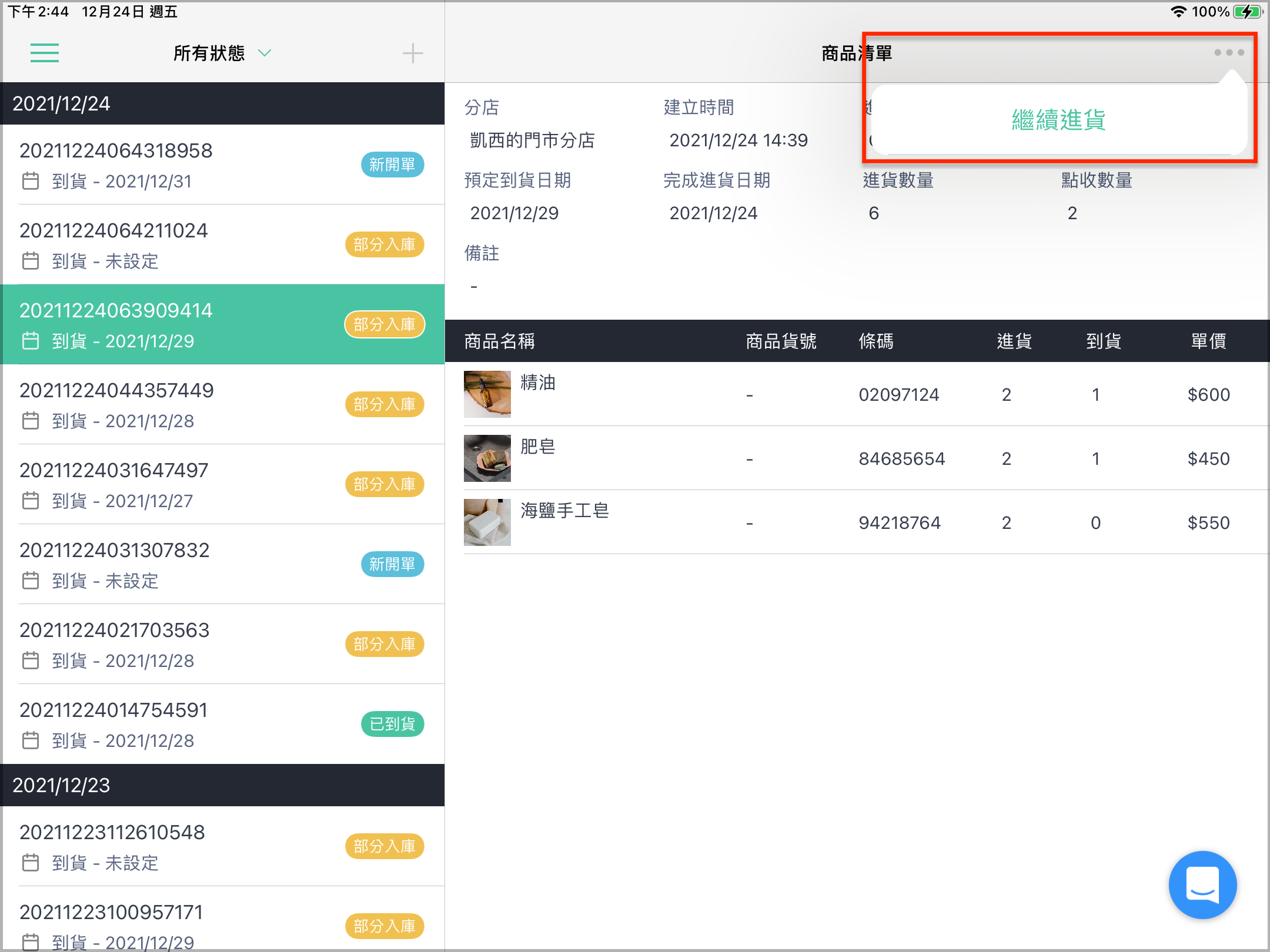This screenshot has height=952, width=1270.
Task: Click the 海鹽手工皂 product name
Action: 564,511
